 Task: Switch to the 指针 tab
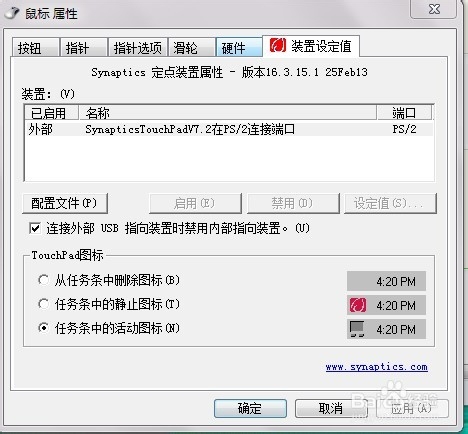[84, 48]
